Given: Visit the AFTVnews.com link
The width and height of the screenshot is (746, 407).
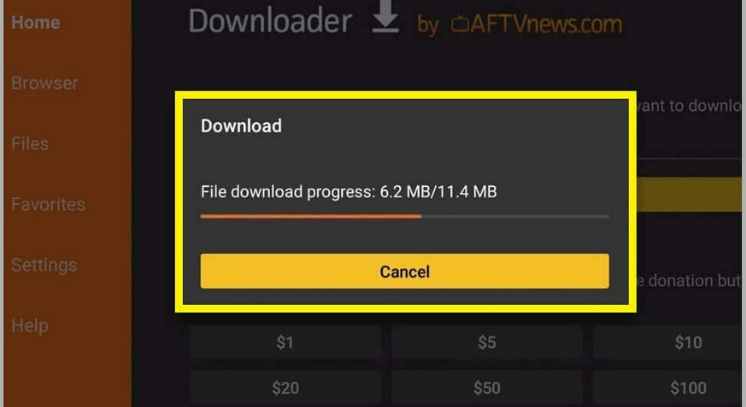Looking at the screenshot, I should [536, 24].
